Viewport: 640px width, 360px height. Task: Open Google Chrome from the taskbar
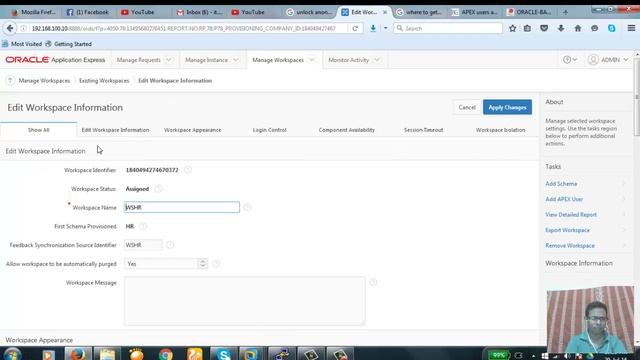pyautogui.click(x=166, y=354)
